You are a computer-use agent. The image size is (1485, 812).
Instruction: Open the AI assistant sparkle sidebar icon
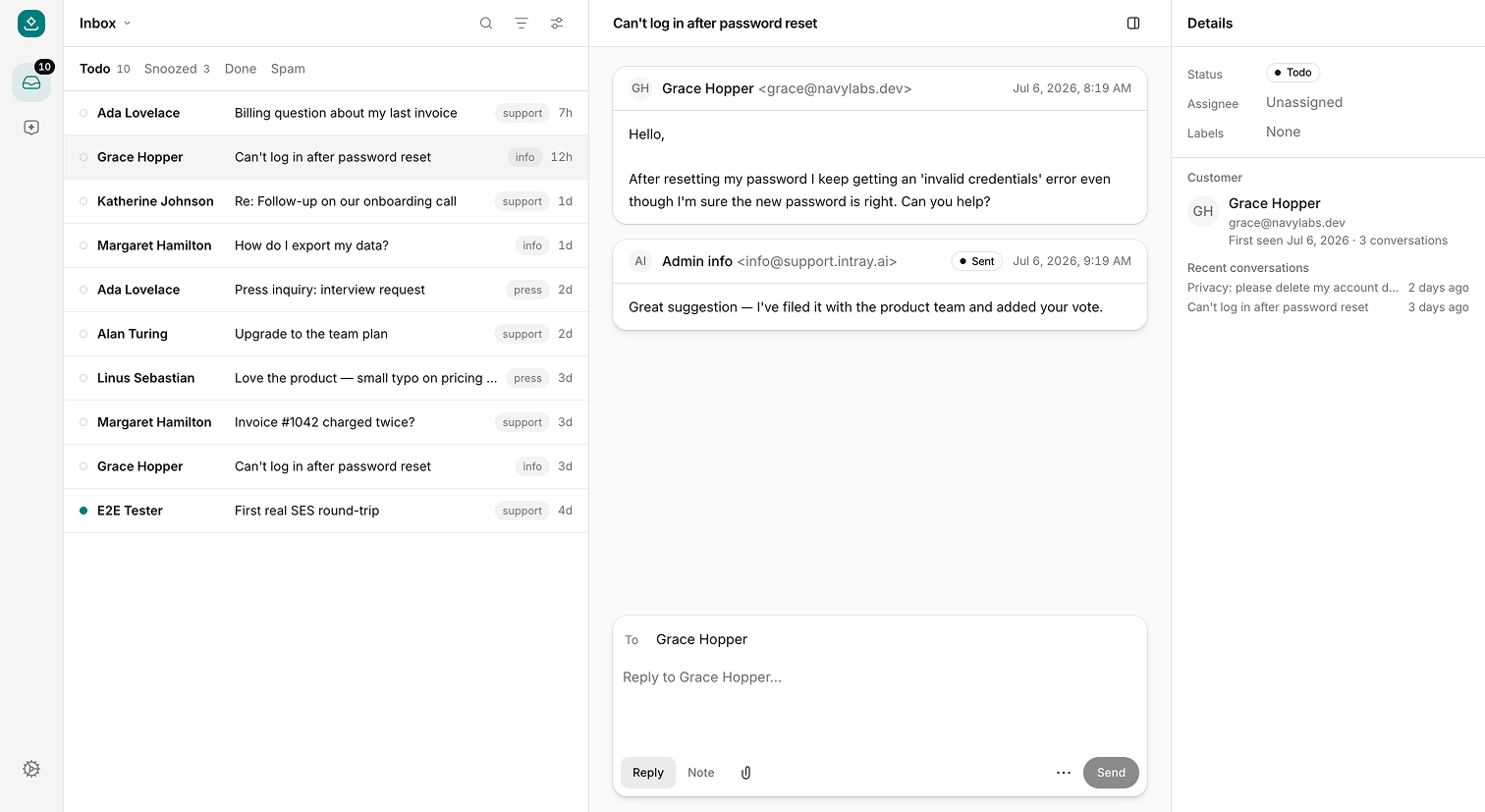[31, 128]
